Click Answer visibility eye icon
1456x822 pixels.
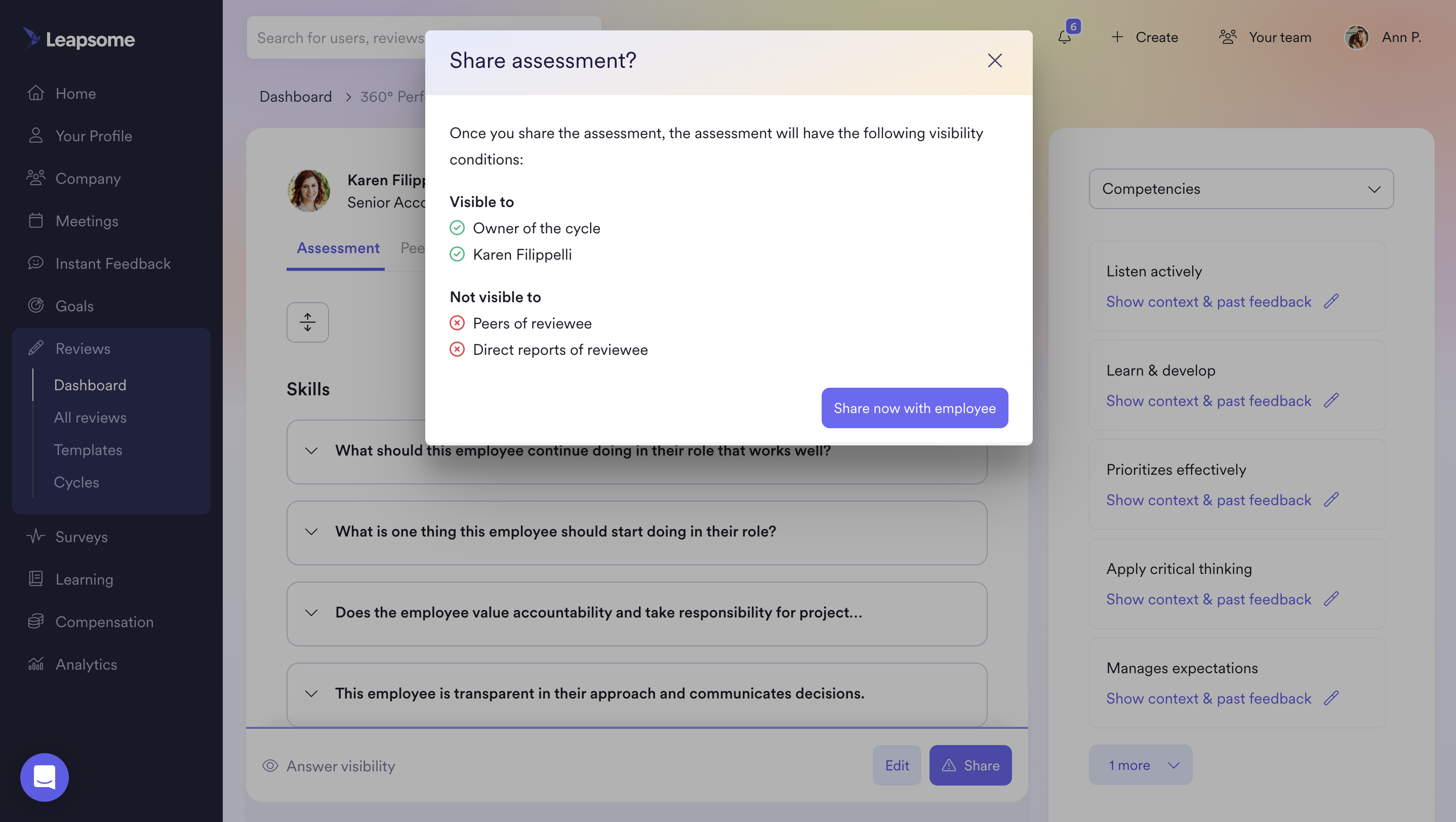pos(270,765)
